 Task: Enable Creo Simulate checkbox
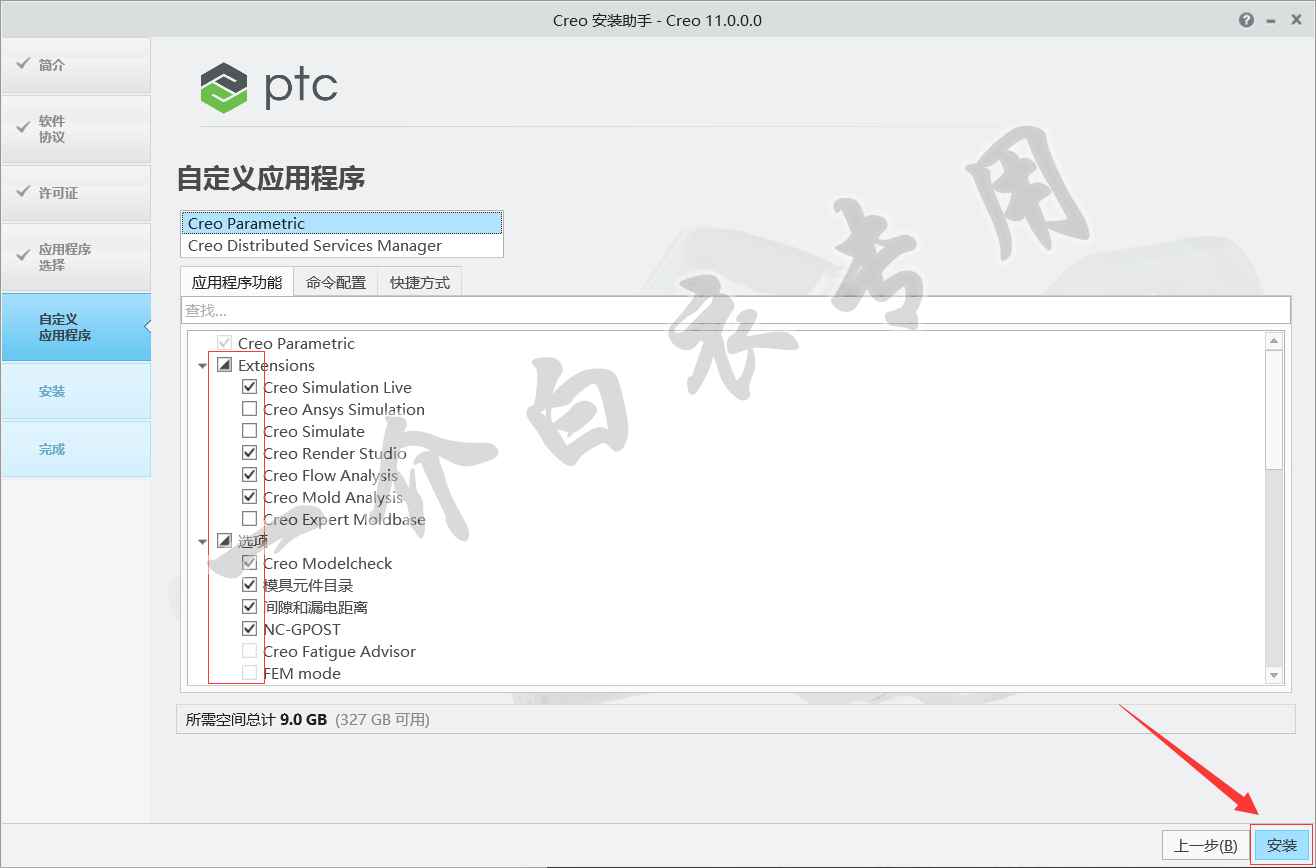click(249, 431)
